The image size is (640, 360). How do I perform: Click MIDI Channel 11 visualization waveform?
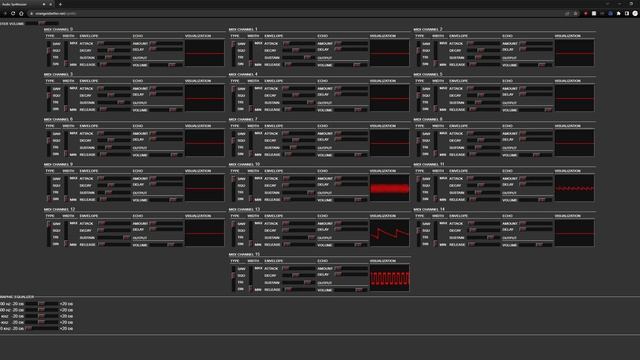(574, 188)
